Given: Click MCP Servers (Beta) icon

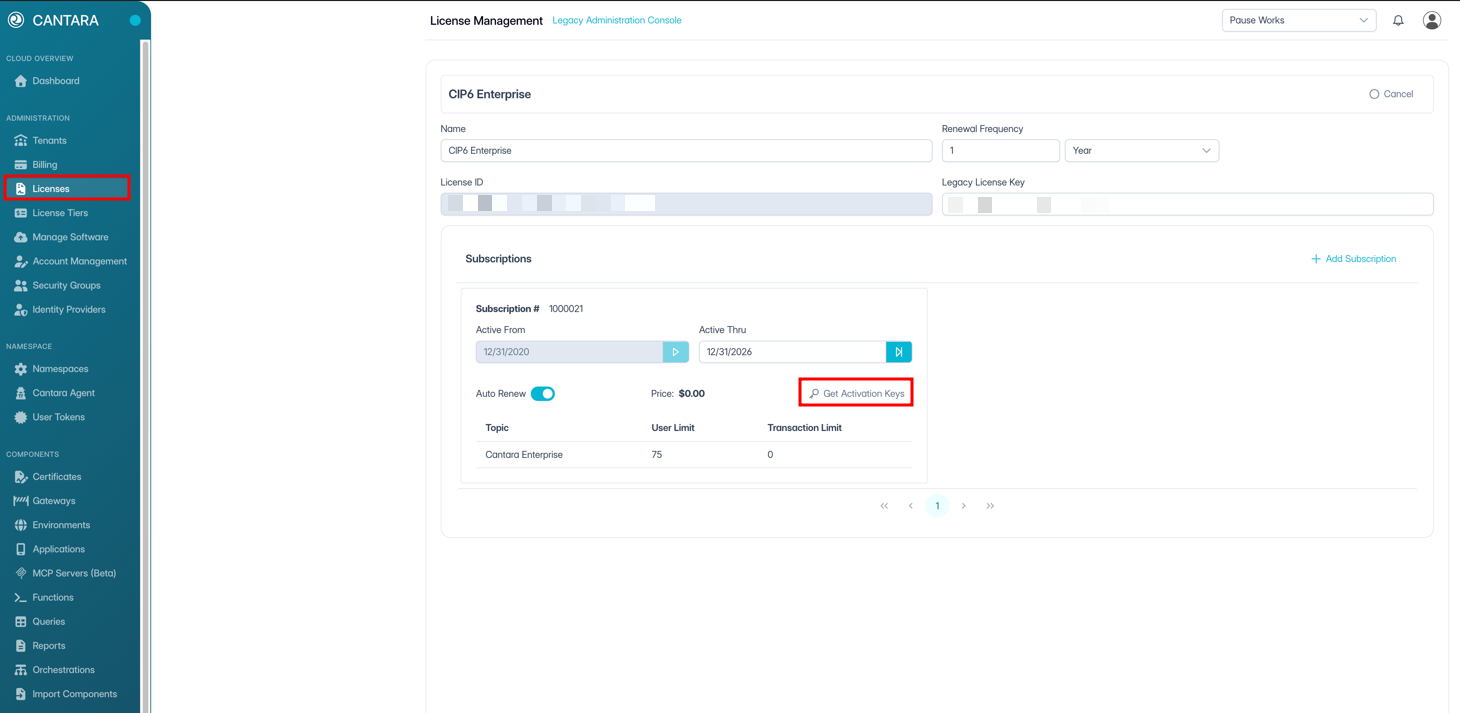Looking at the screenshot, I should tap(20, 573).
